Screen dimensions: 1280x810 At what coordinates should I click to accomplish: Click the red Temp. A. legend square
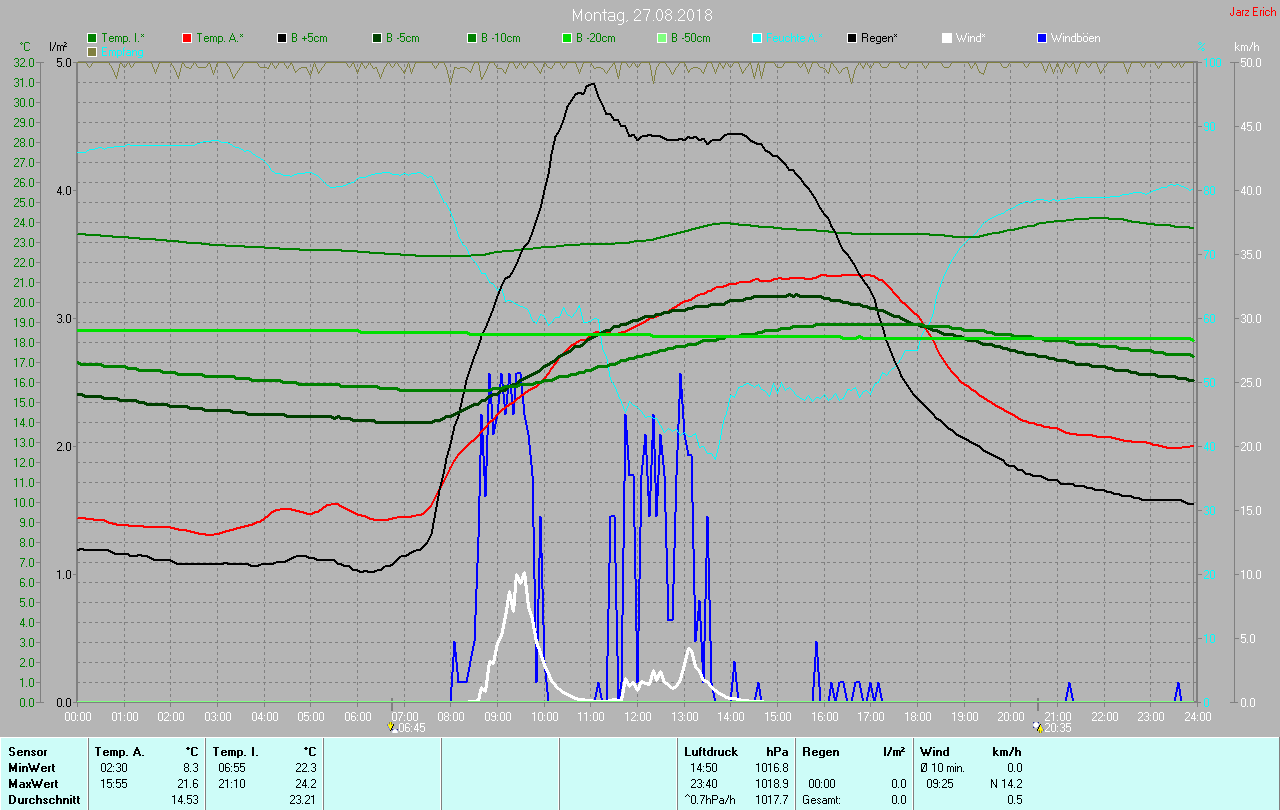click(187, 38)
